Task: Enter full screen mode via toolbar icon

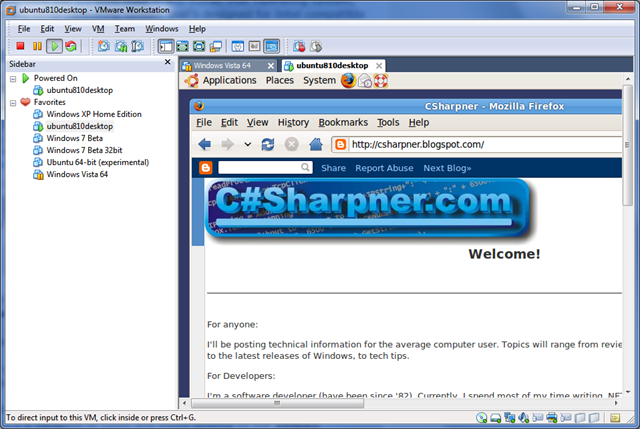Action: point(199,46)
